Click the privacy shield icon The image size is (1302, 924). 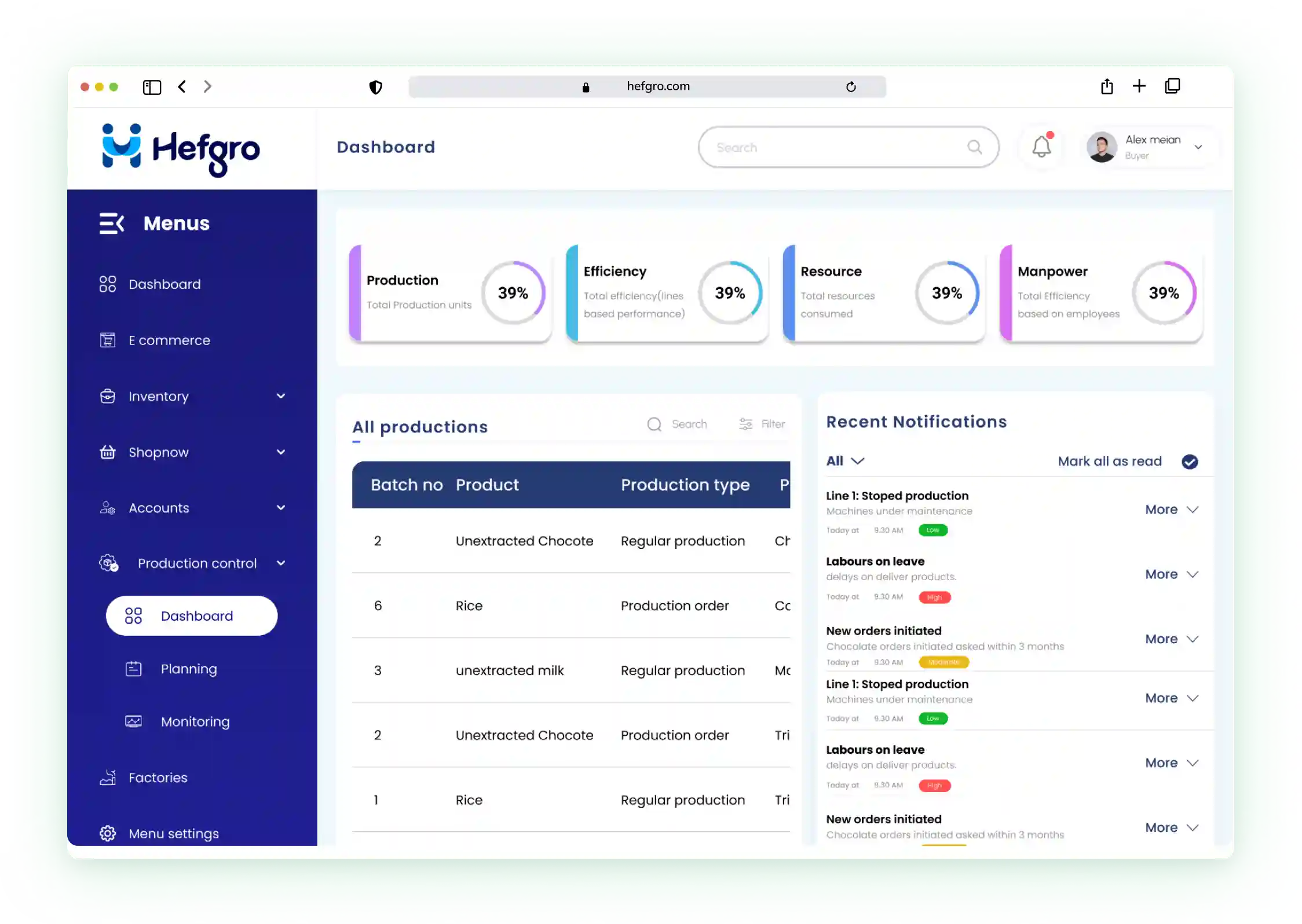(376, 87)
